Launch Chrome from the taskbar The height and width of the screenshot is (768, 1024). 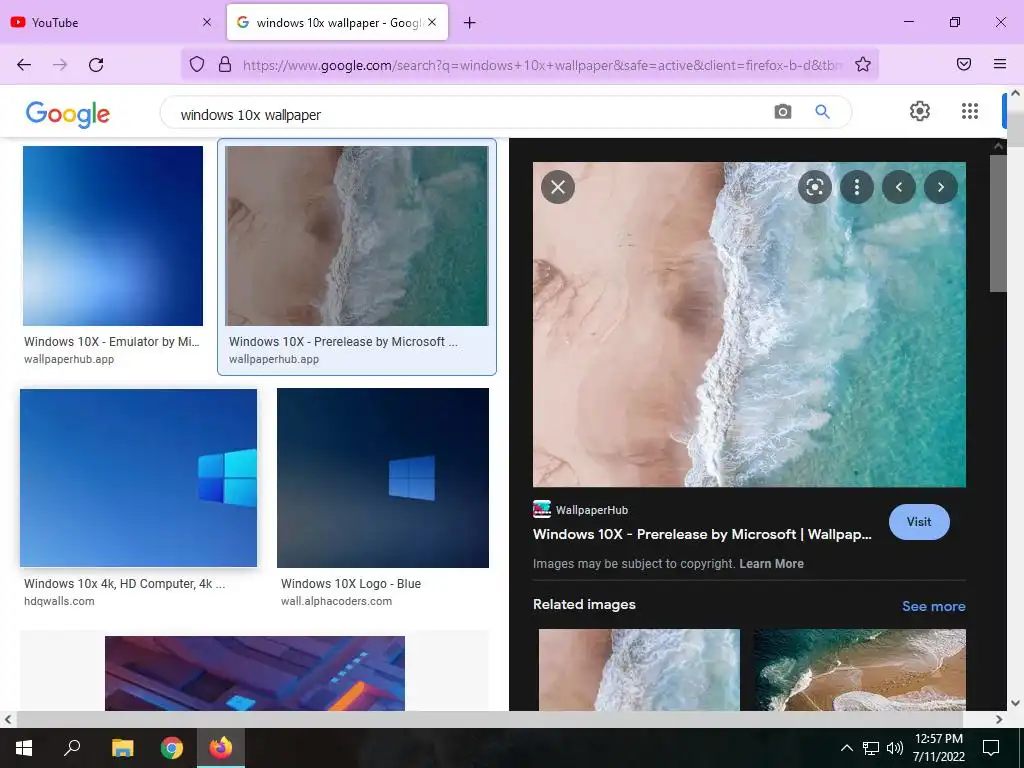point(172,748)
